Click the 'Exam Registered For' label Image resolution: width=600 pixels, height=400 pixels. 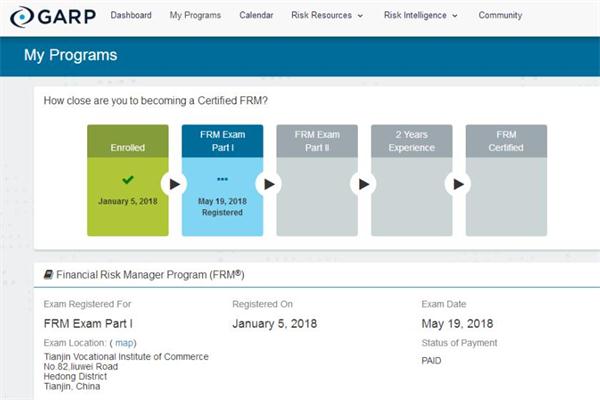click(87, 304)
